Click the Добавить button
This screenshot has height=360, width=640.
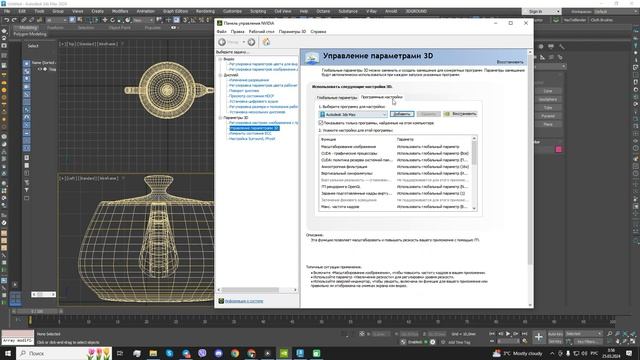point(402,114)
